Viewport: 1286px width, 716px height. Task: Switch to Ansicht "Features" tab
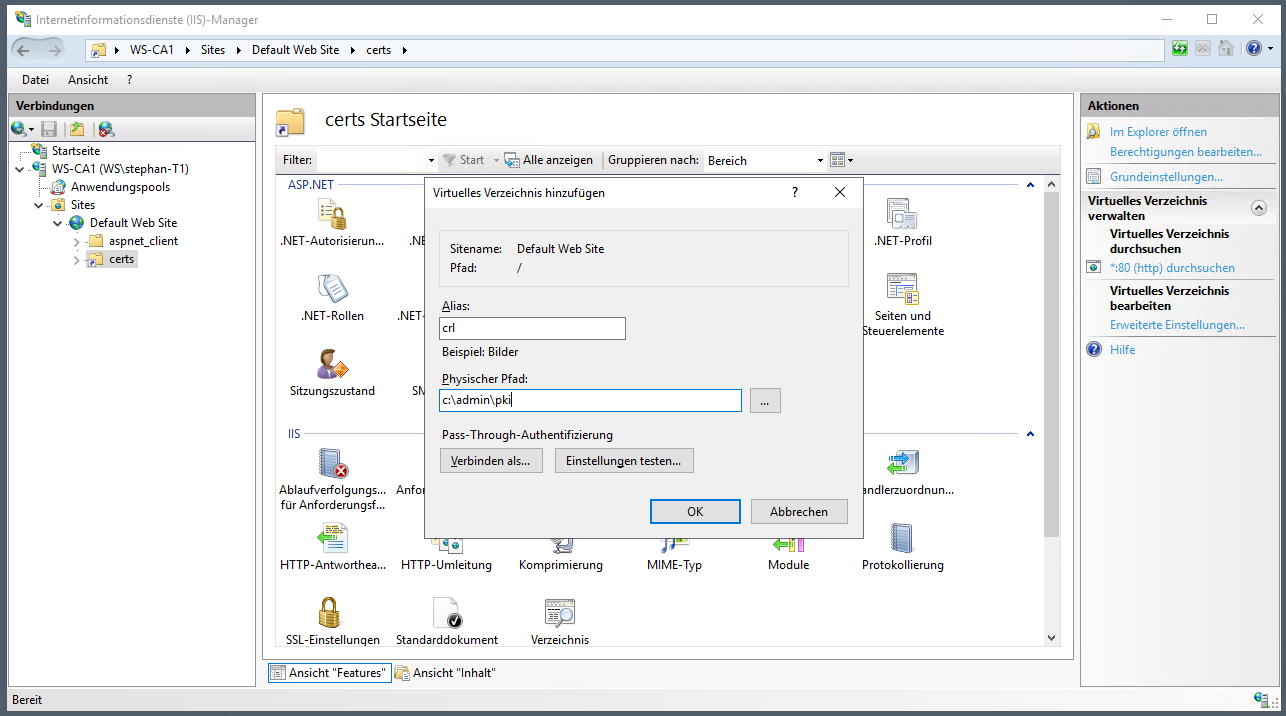328,673
